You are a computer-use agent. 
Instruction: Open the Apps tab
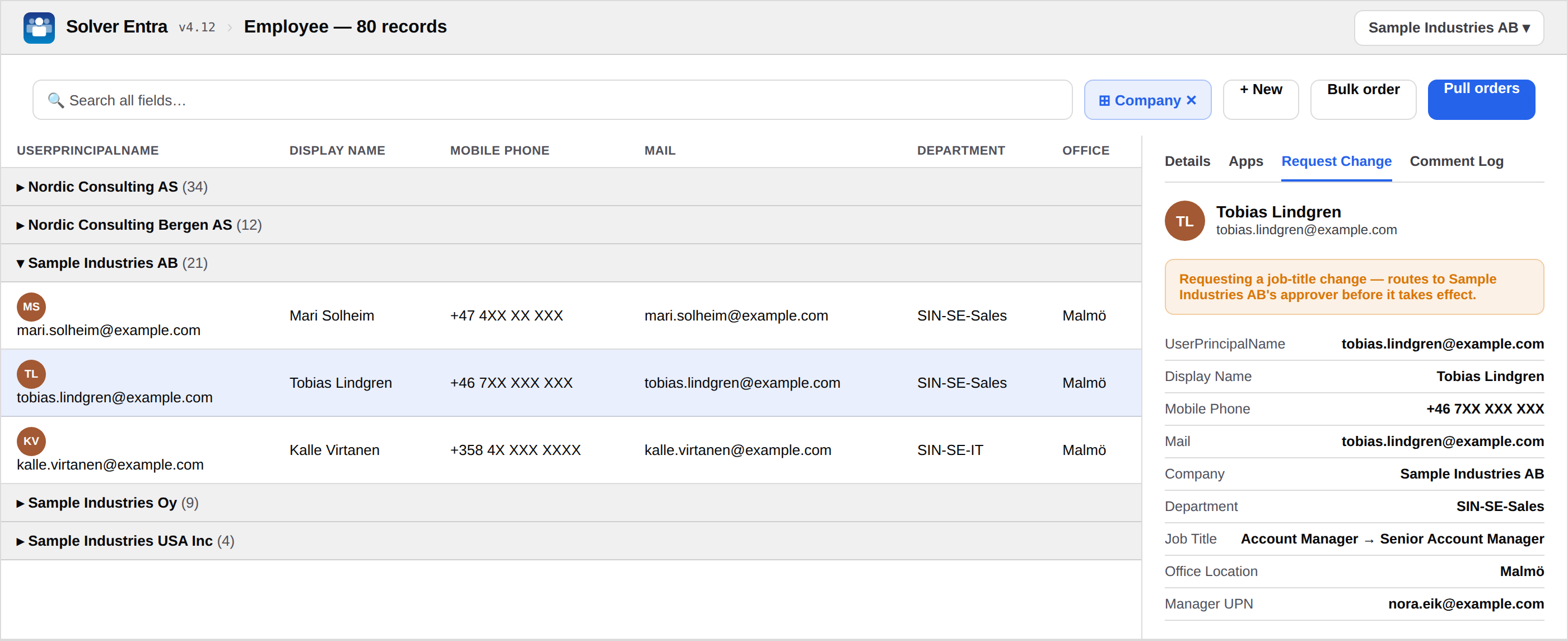pyautogui.click(x=1245, y=161)
